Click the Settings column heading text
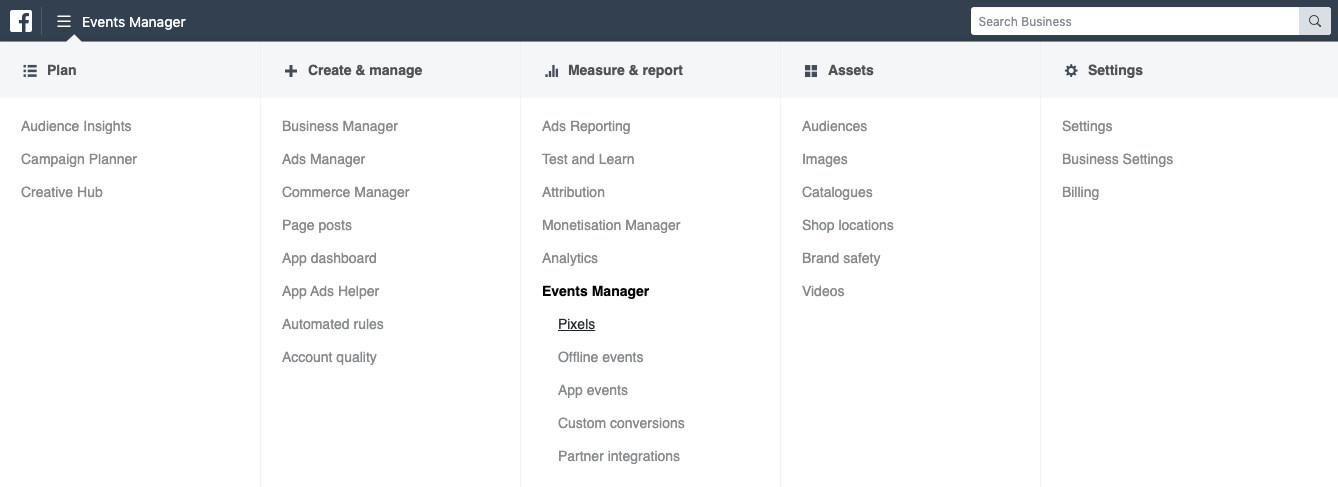This screenshot has height=487, width=1338. [1115, 70]
